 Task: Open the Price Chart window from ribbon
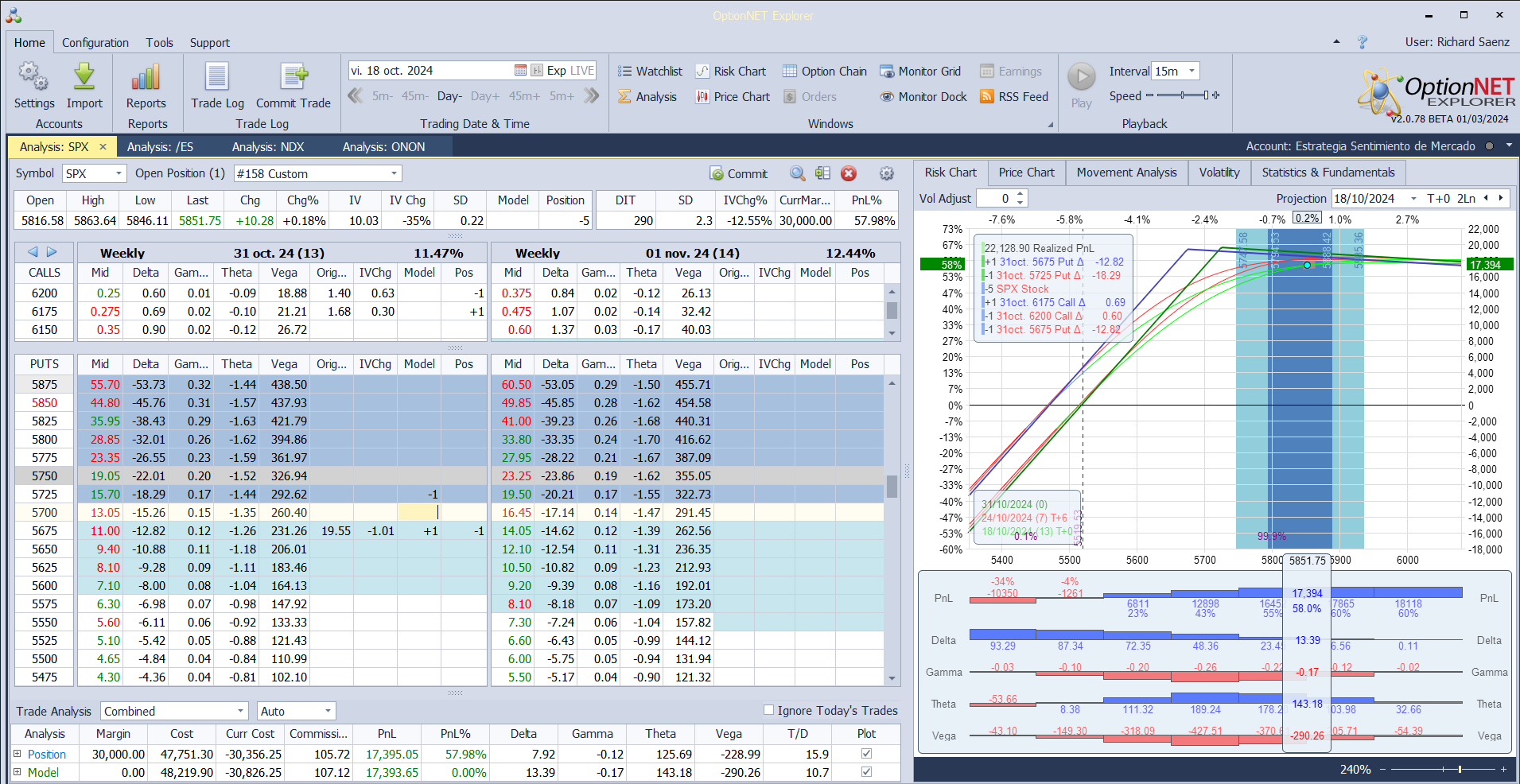coord(733,96)
